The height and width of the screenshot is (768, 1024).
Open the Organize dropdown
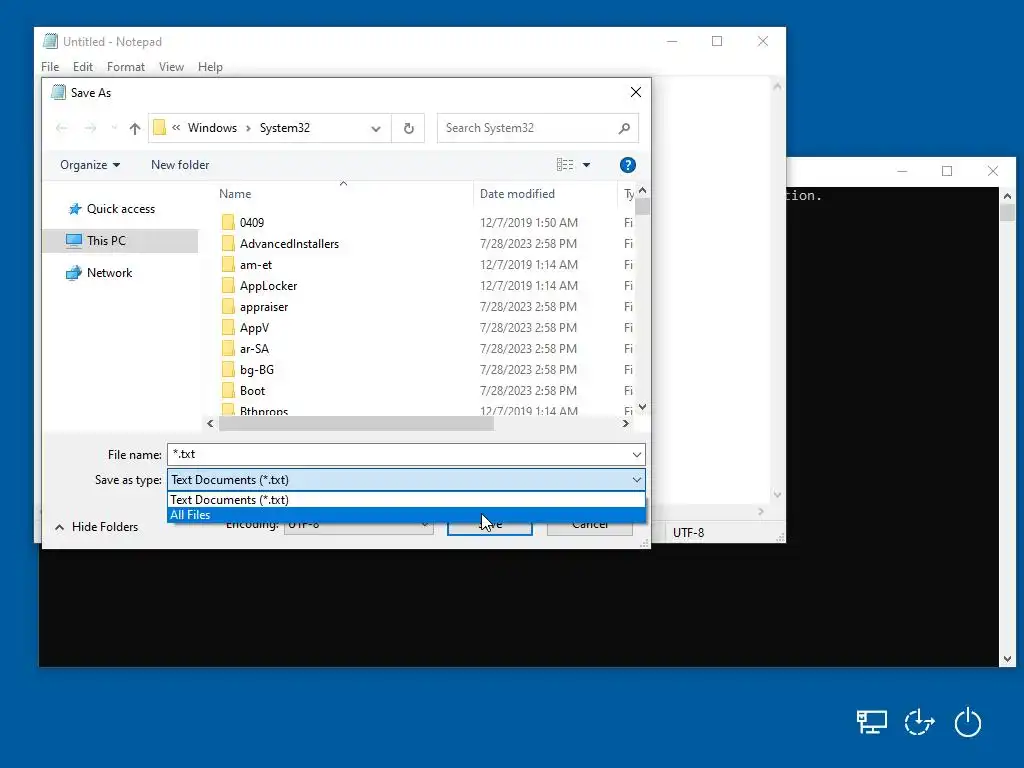90,165
